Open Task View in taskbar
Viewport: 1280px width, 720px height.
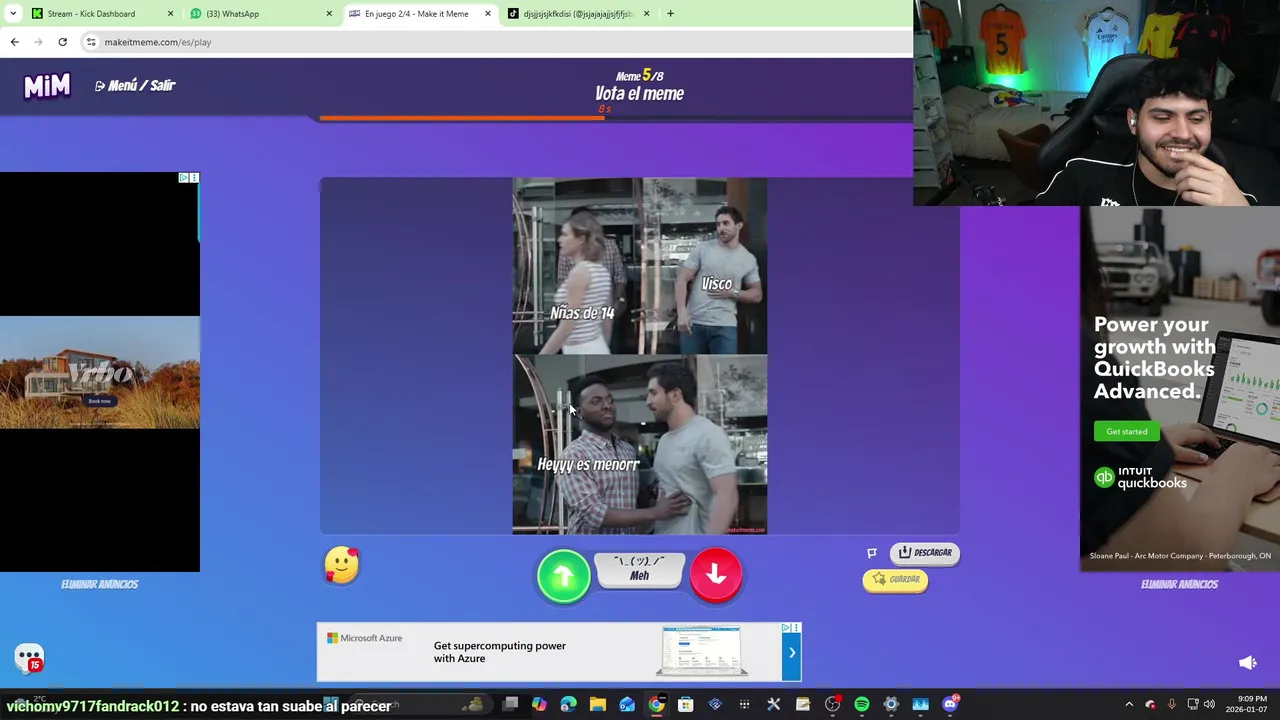click(x=510, y=705)
